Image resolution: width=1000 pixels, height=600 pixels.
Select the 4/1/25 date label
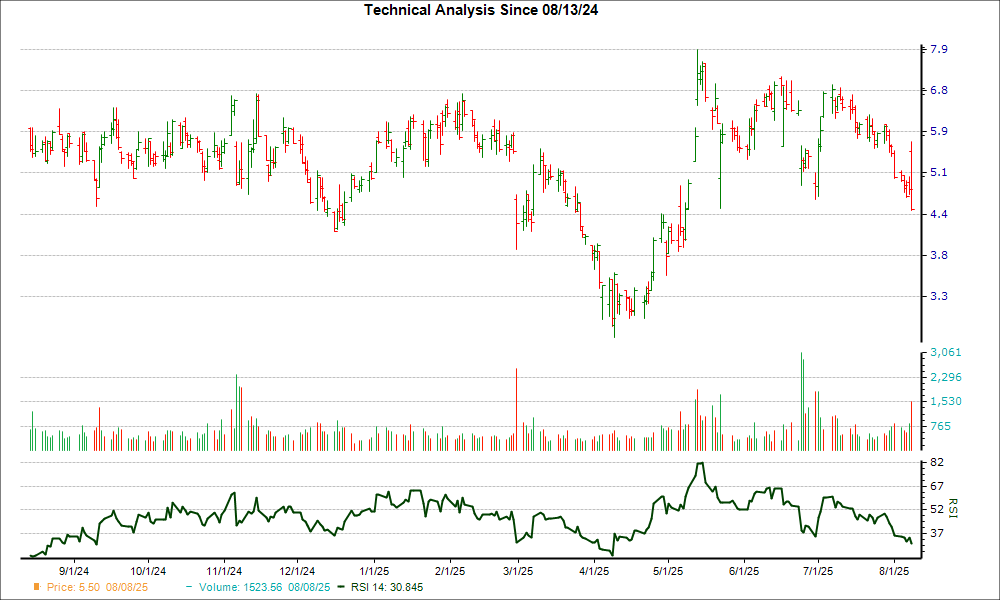pos(594,571)
